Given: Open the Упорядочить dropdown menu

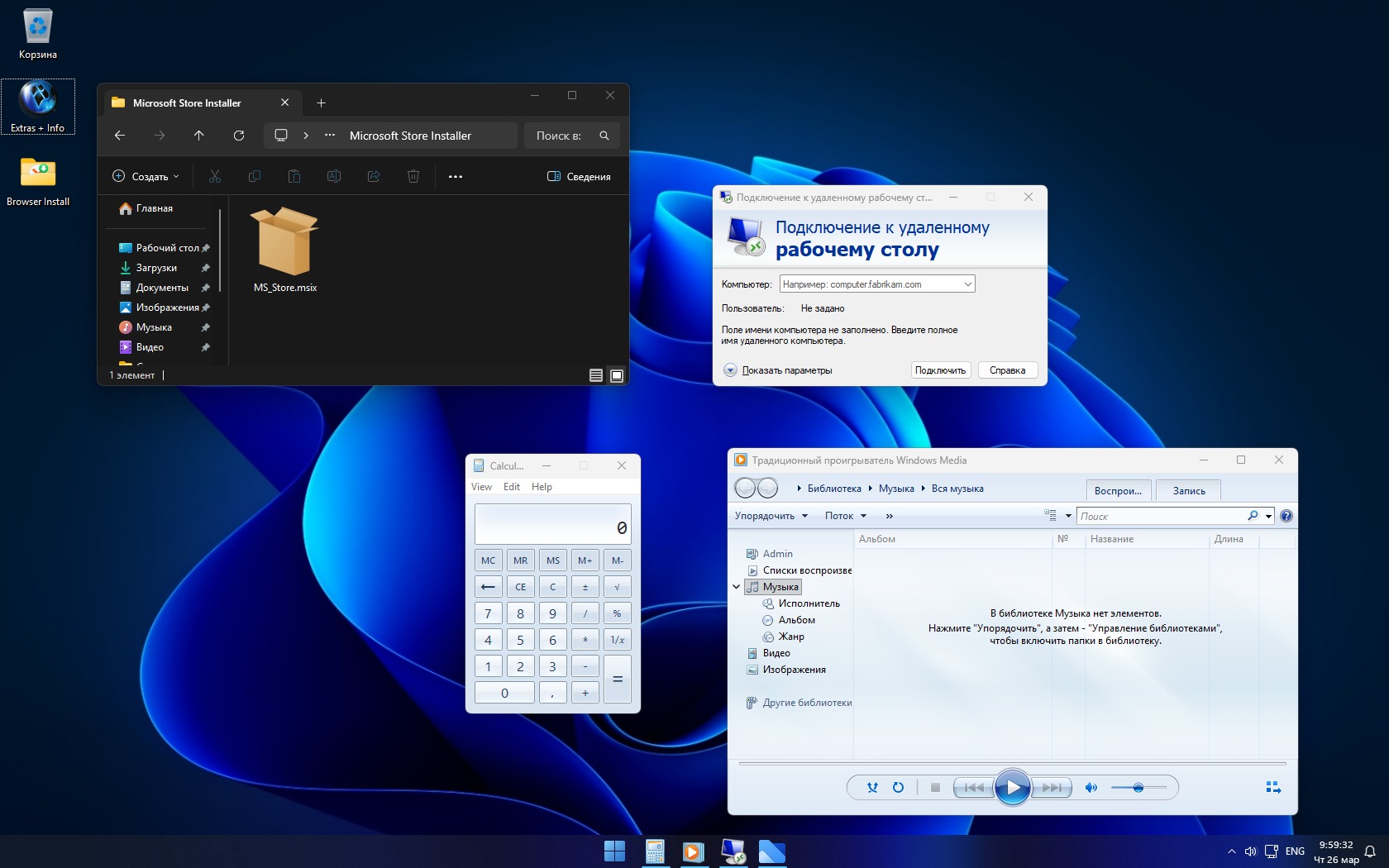Looking at the screenshot, I should [771, 516].
